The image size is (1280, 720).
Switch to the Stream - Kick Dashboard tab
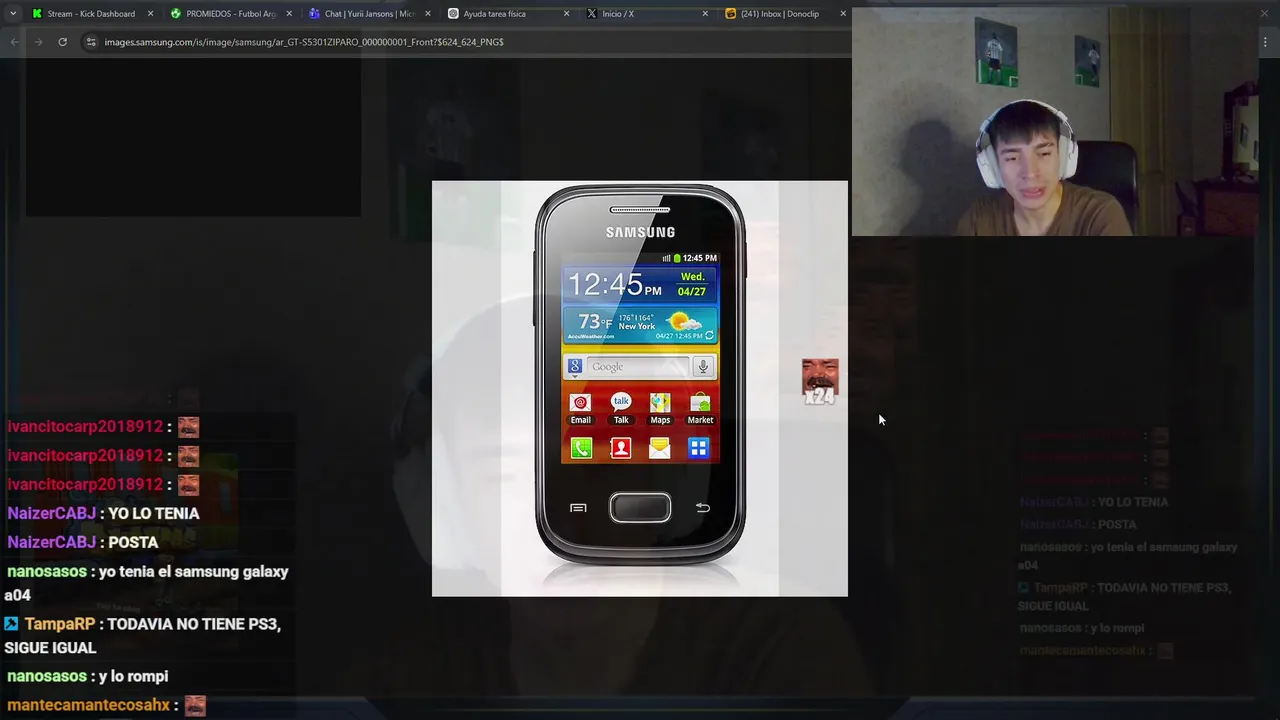click(x=93, y=14)
